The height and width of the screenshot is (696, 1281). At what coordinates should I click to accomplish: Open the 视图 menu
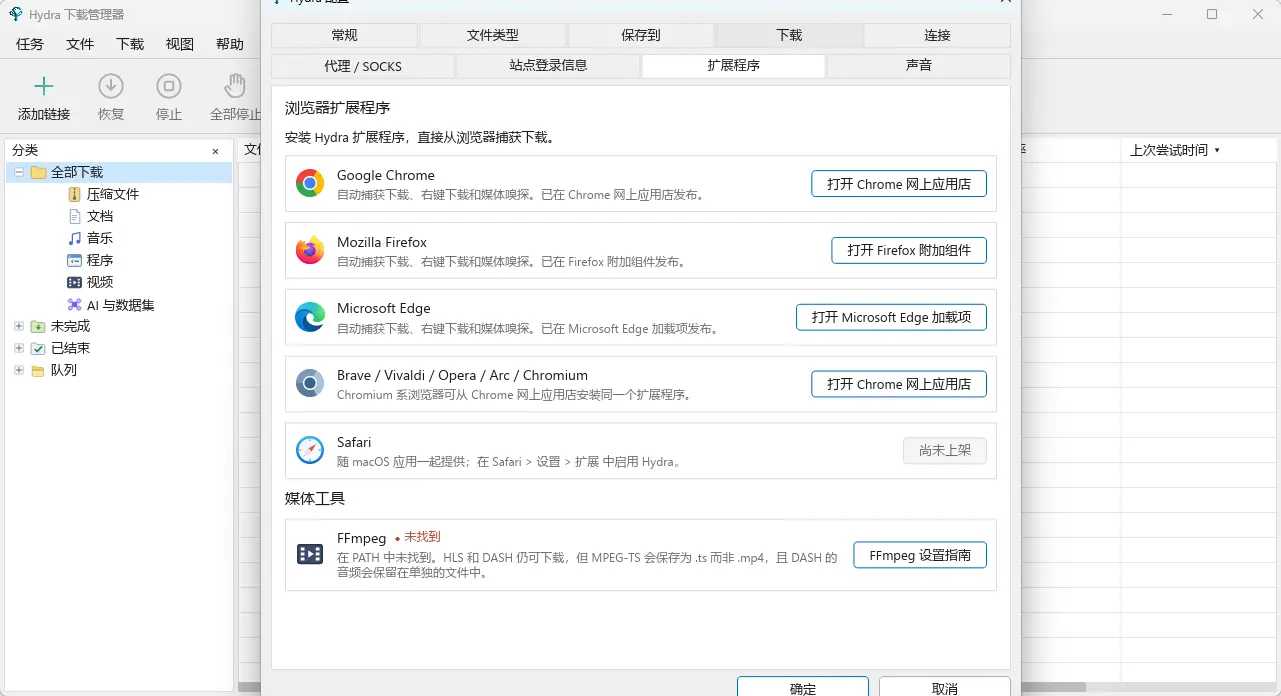(x=180, y=44)
